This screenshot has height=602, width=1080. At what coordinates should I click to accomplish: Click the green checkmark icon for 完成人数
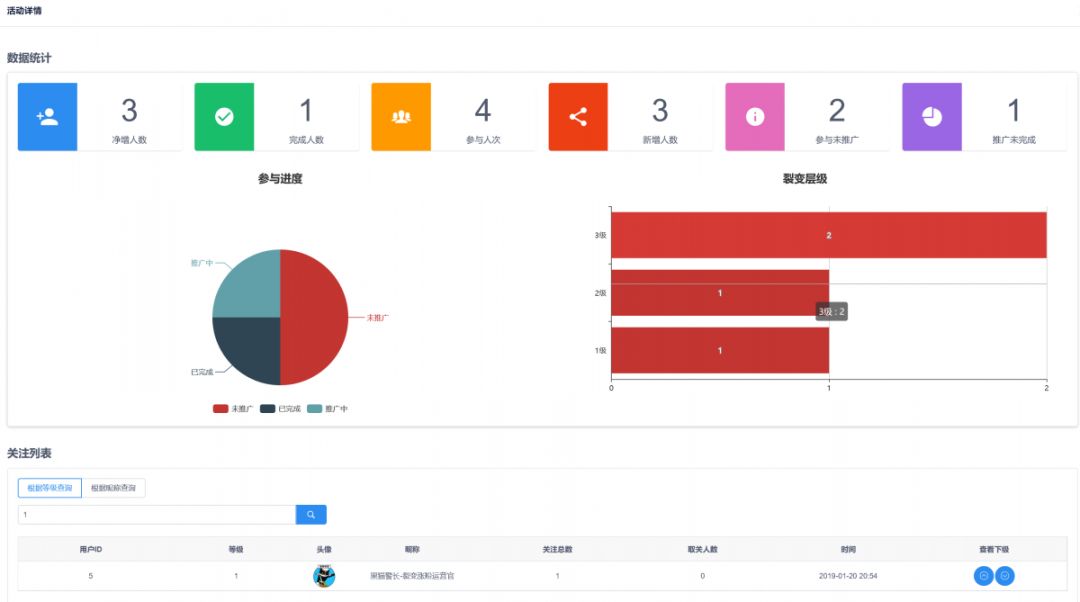click(x=224, y=117)
